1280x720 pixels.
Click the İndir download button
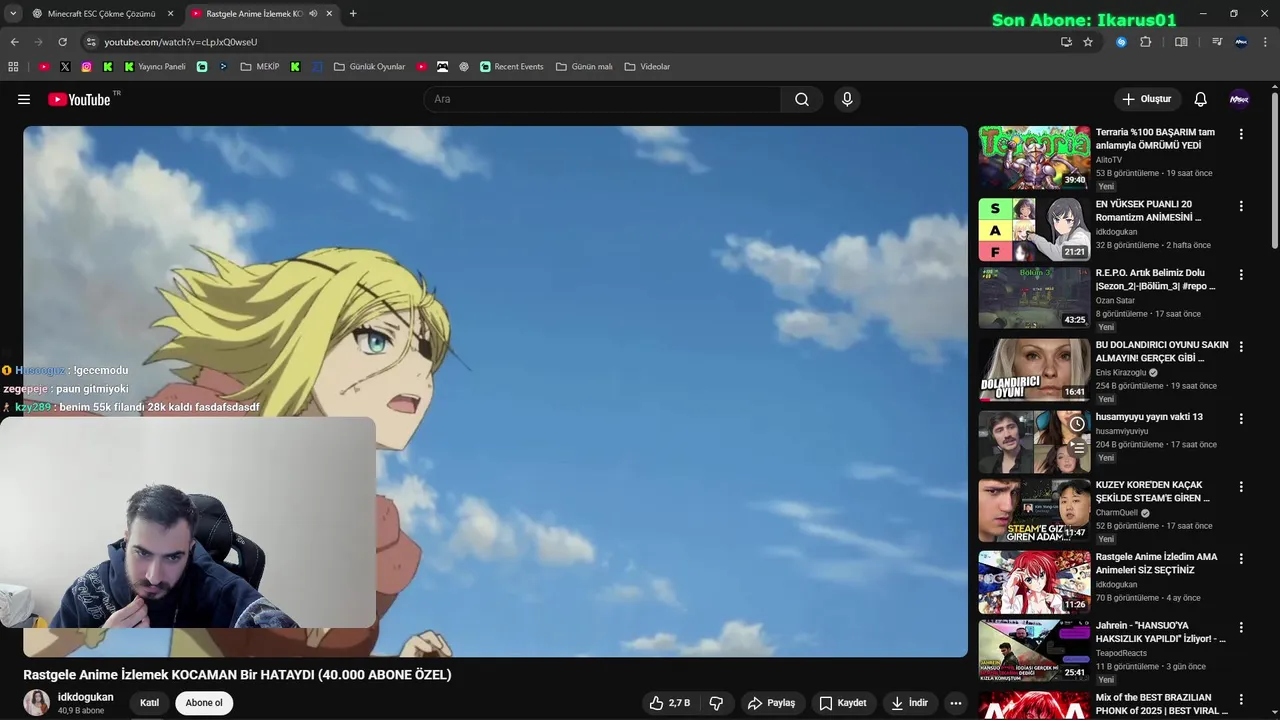click(x=910, y=703)
